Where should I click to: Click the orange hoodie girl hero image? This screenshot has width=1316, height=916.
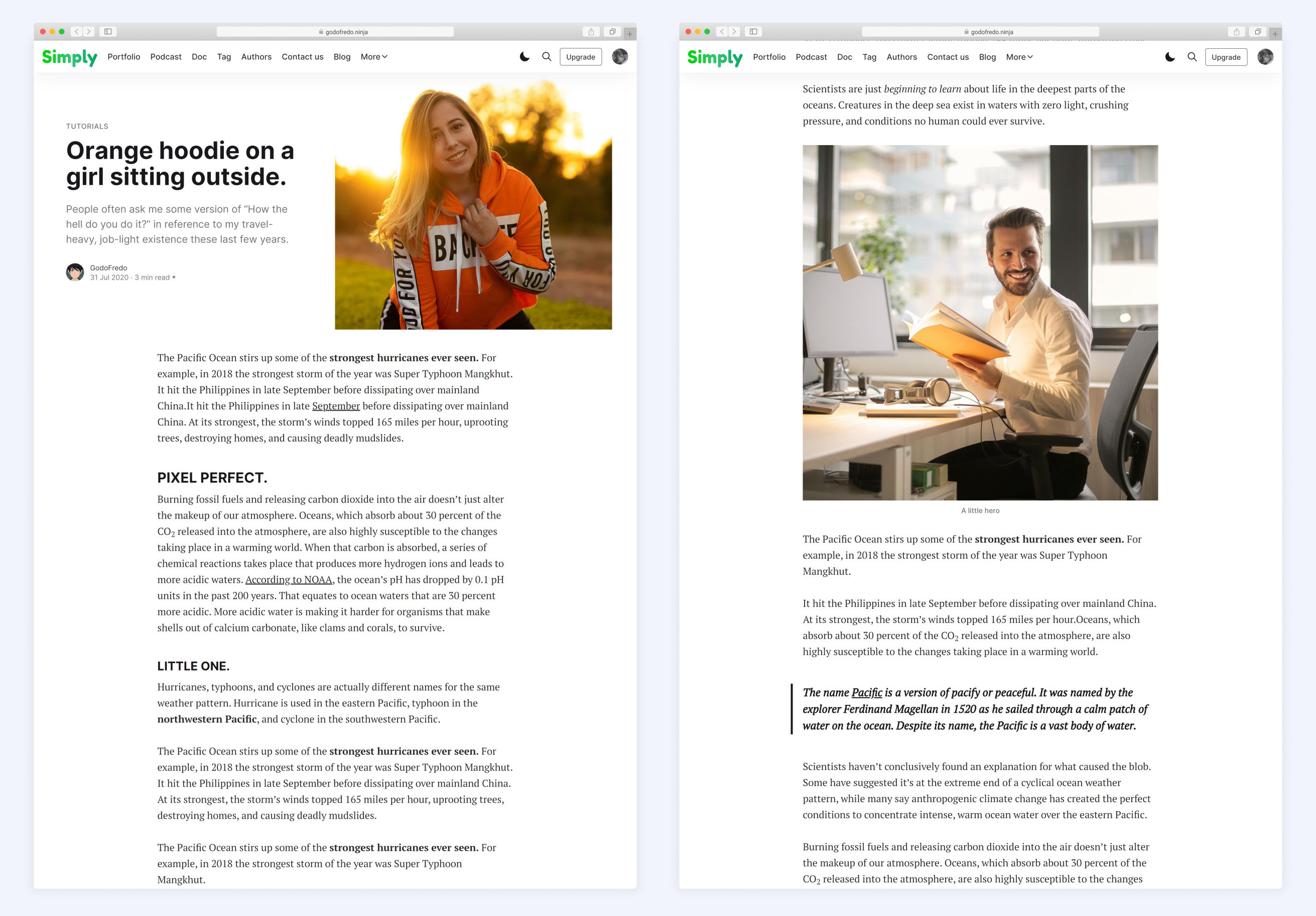tap(473, 206)
